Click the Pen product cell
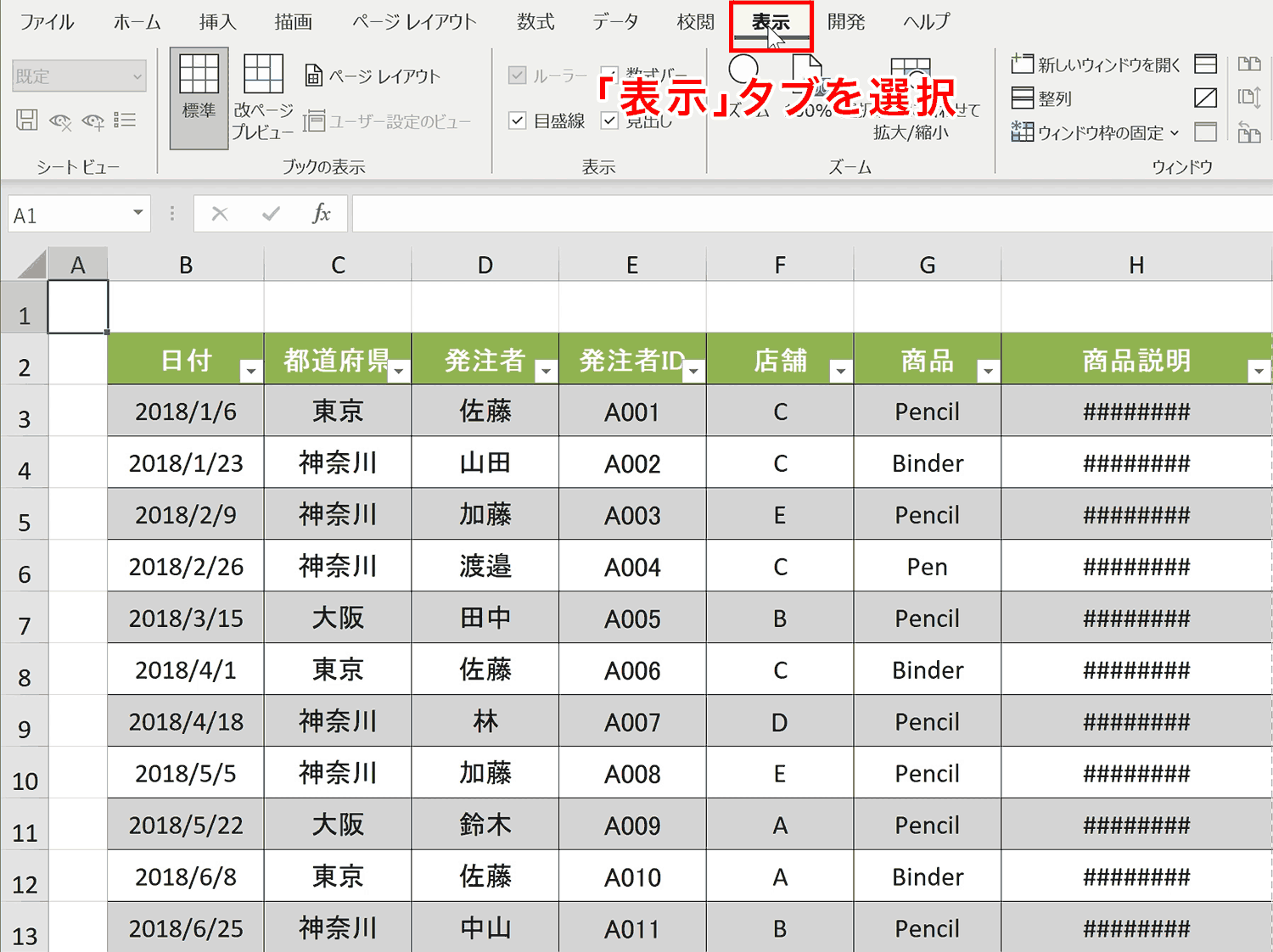 coord(927,566)
